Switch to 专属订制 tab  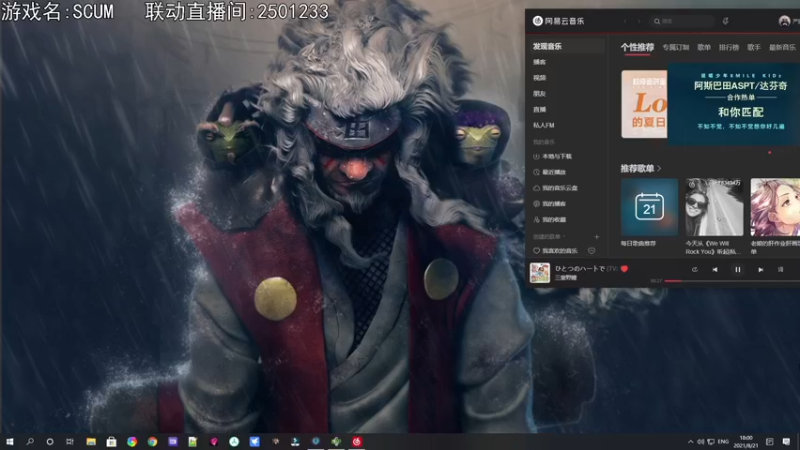coord(676,47)
